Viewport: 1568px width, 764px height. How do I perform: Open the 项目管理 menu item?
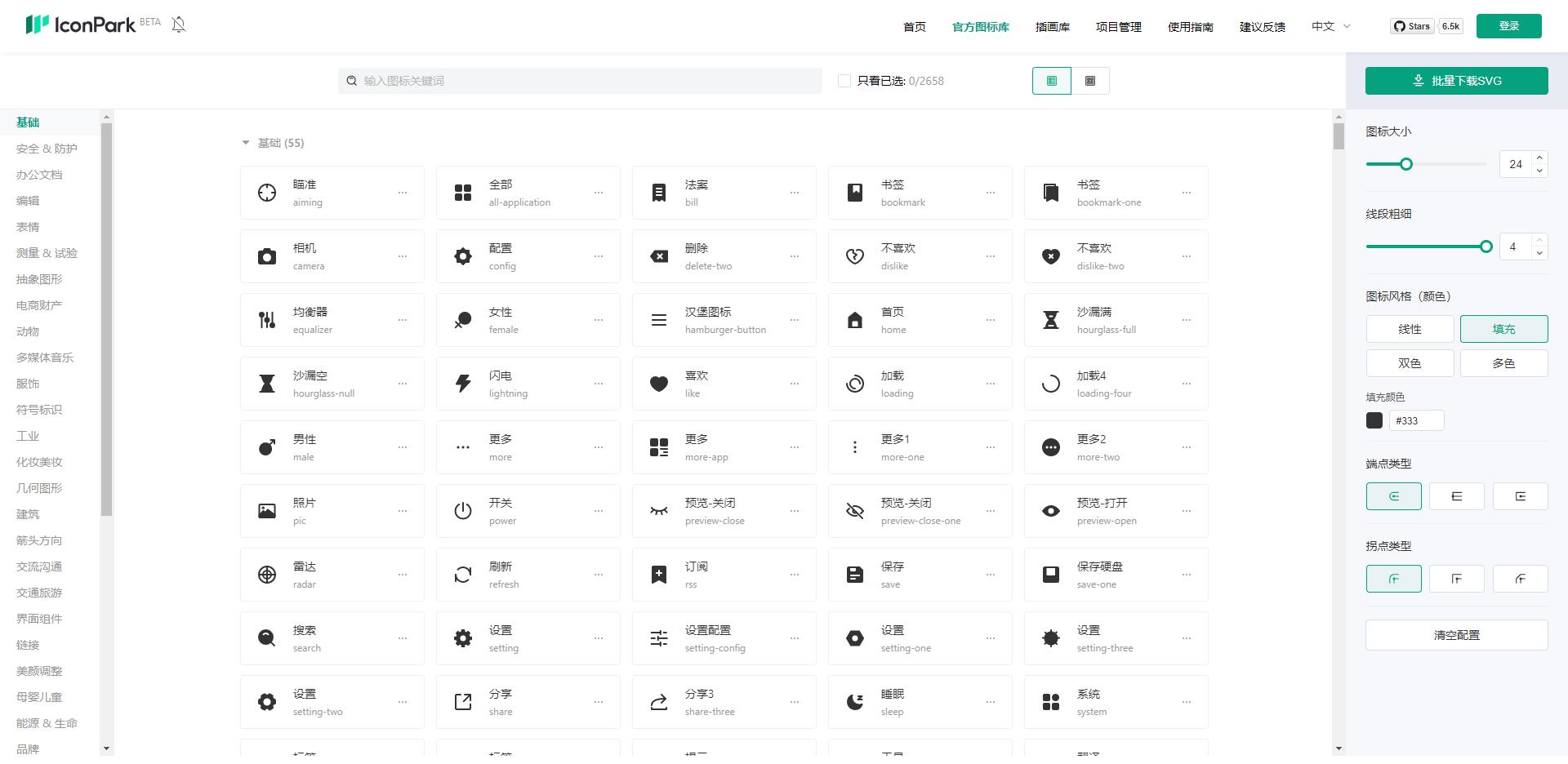1117,26
